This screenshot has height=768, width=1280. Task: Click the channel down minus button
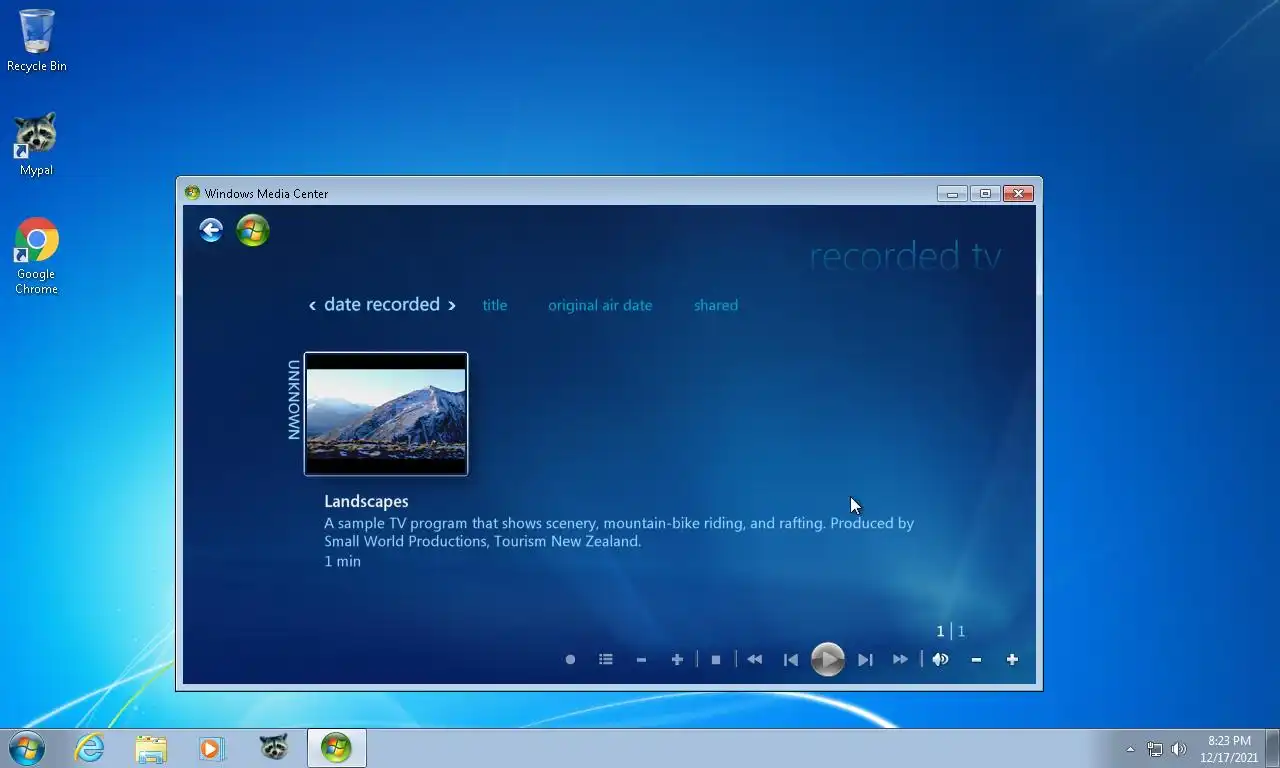tap(641, 660)
